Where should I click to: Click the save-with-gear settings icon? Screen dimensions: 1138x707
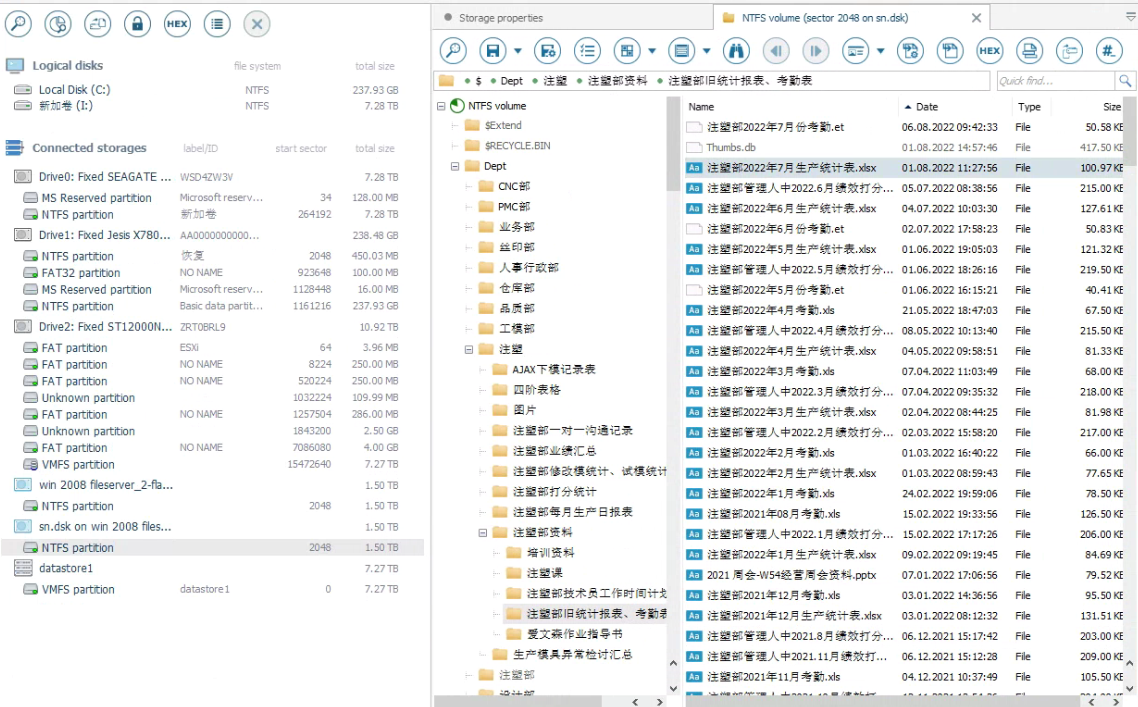pyautogui.click(x=548, y=51)
